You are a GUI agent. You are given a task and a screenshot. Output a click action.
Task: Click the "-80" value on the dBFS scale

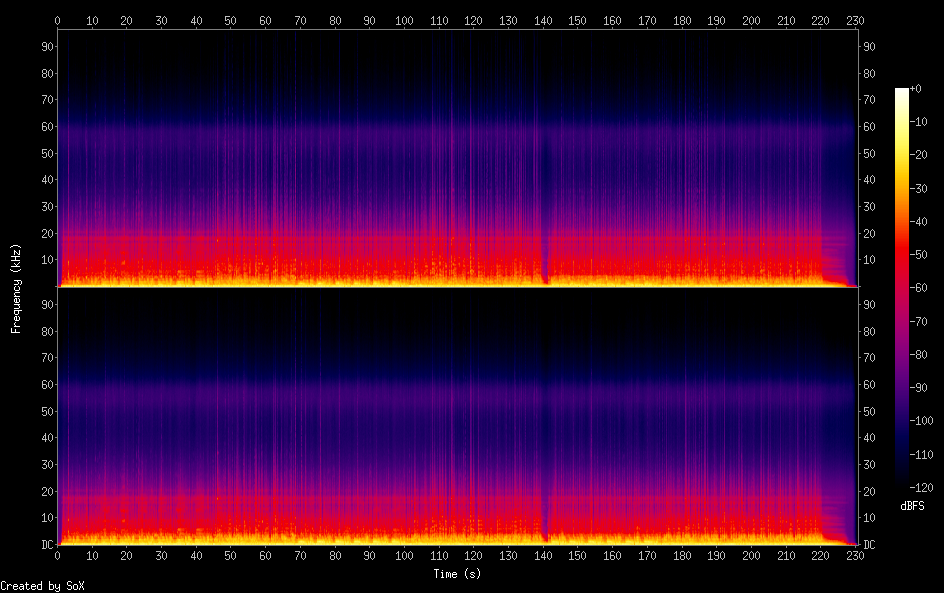[918, 355]
